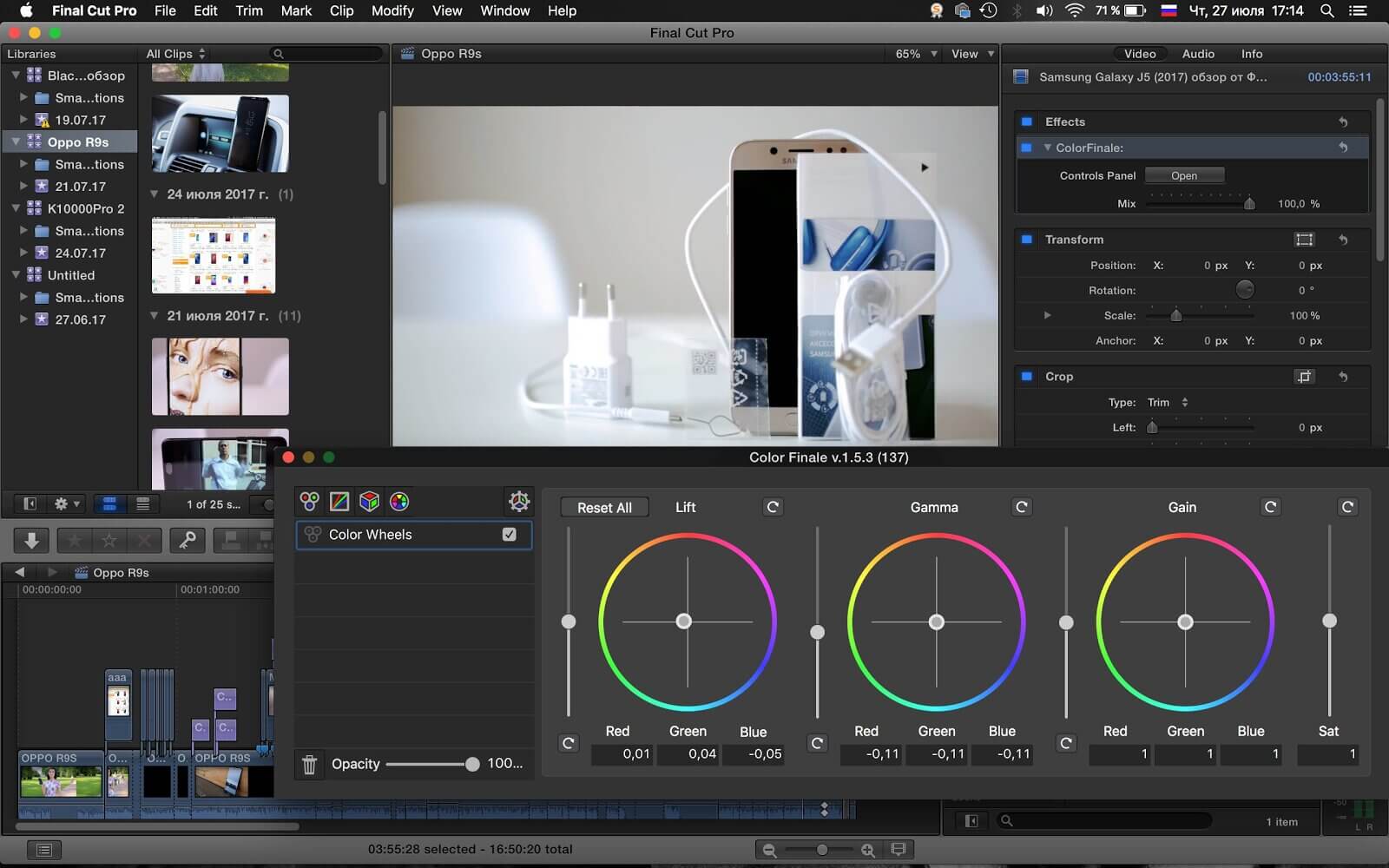Uncheck the Color Wheels layer checkbox
The height and width of the screenshot is (868, 1389).
510,535
